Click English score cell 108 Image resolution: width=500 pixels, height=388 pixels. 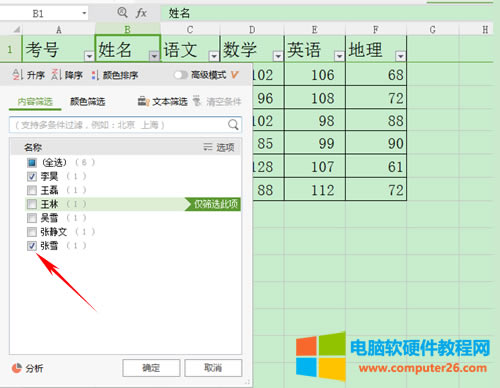pos(315,98)
